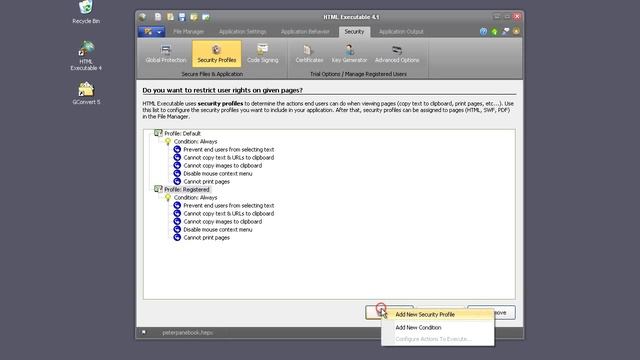
Task: Switch to the File Manager tab
Action: tap(189, 31)
